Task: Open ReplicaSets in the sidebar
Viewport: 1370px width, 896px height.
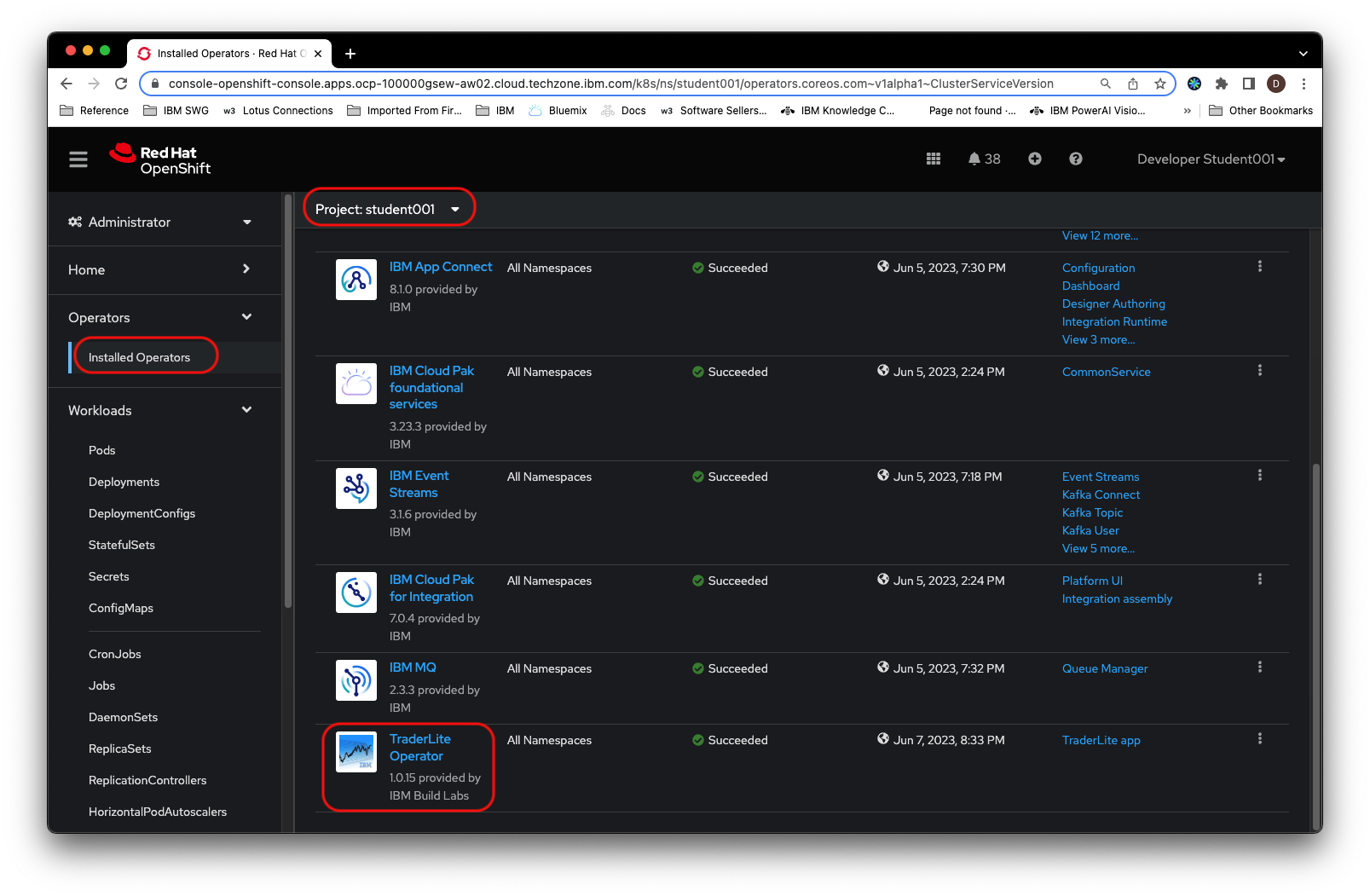Action: point(119,749)
